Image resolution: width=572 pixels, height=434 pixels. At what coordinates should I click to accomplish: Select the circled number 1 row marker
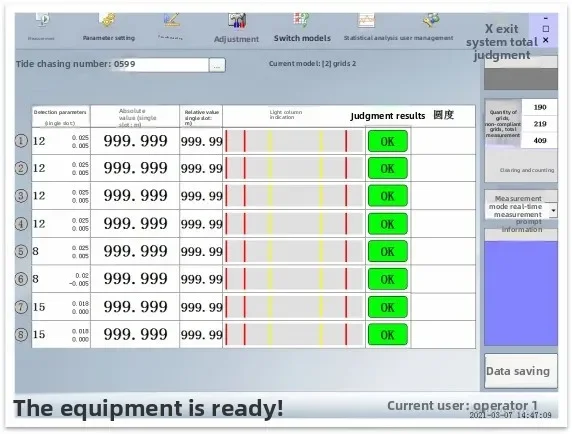pos(21,141)
